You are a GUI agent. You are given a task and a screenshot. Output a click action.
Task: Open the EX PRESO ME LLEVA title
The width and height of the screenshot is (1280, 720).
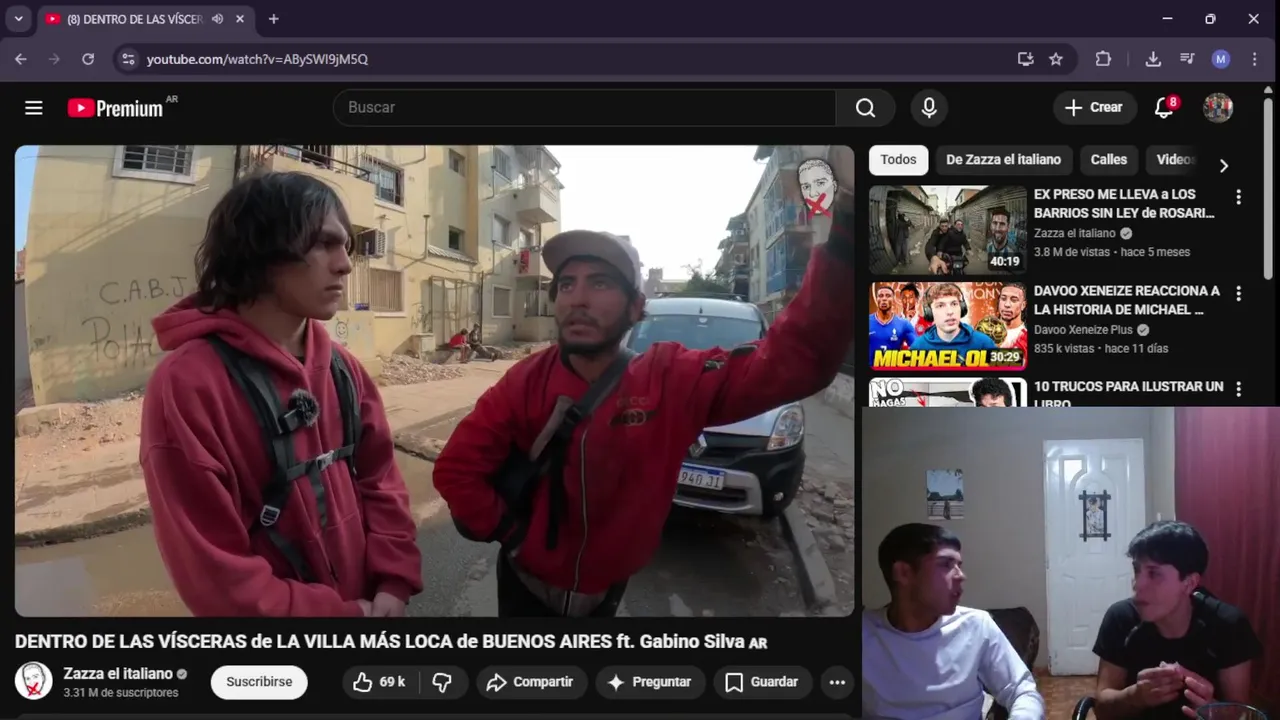[x=1125, y=203]
